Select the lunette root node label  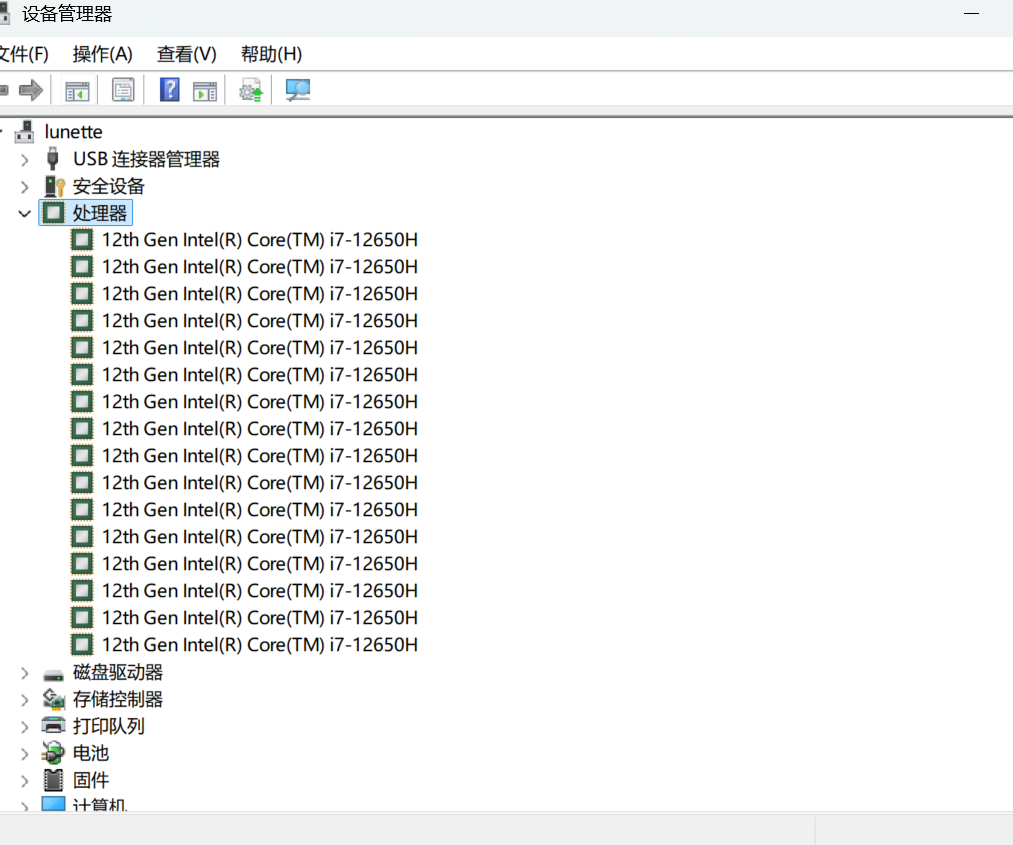73,132
